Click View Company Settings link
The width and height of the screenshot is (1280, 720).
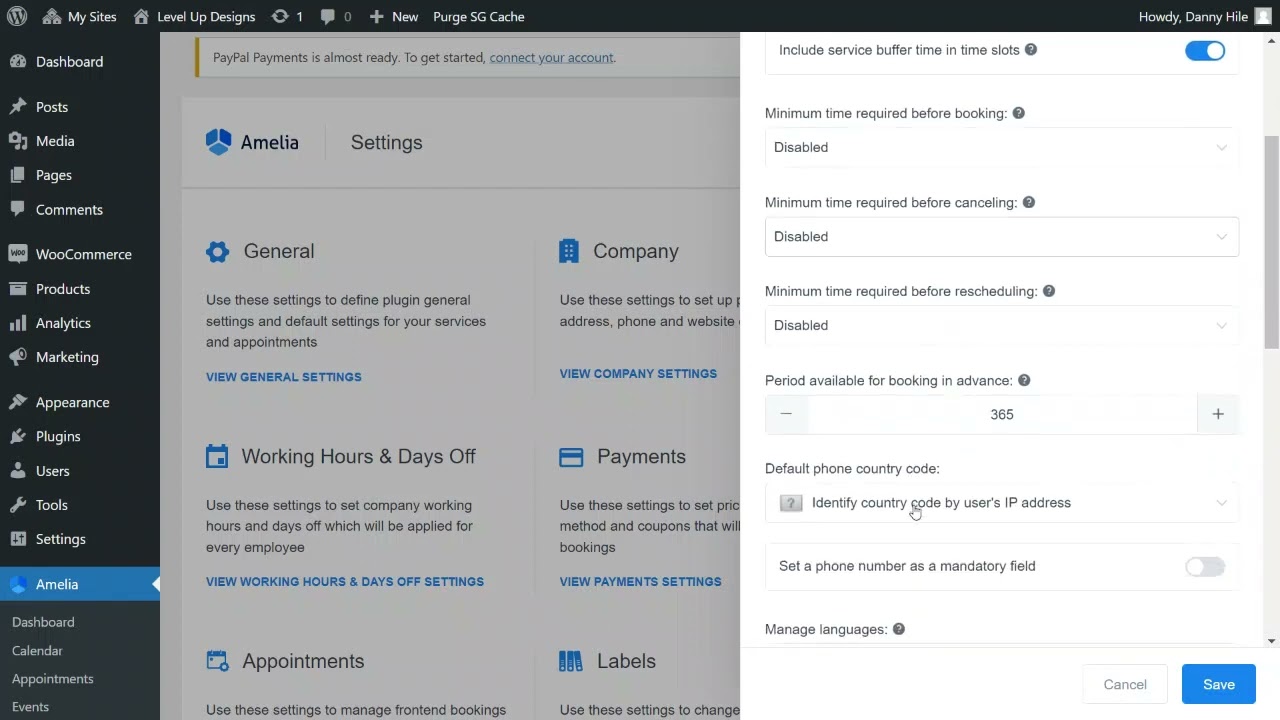(x=638, y=373)
